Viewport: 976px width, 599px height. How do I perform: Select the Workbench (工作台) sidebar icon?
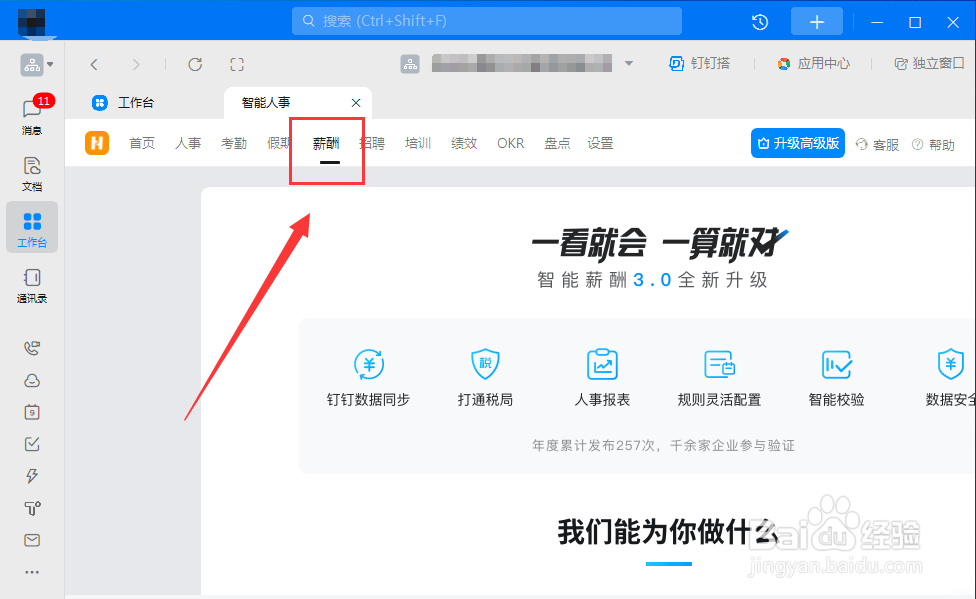point(32,227)
